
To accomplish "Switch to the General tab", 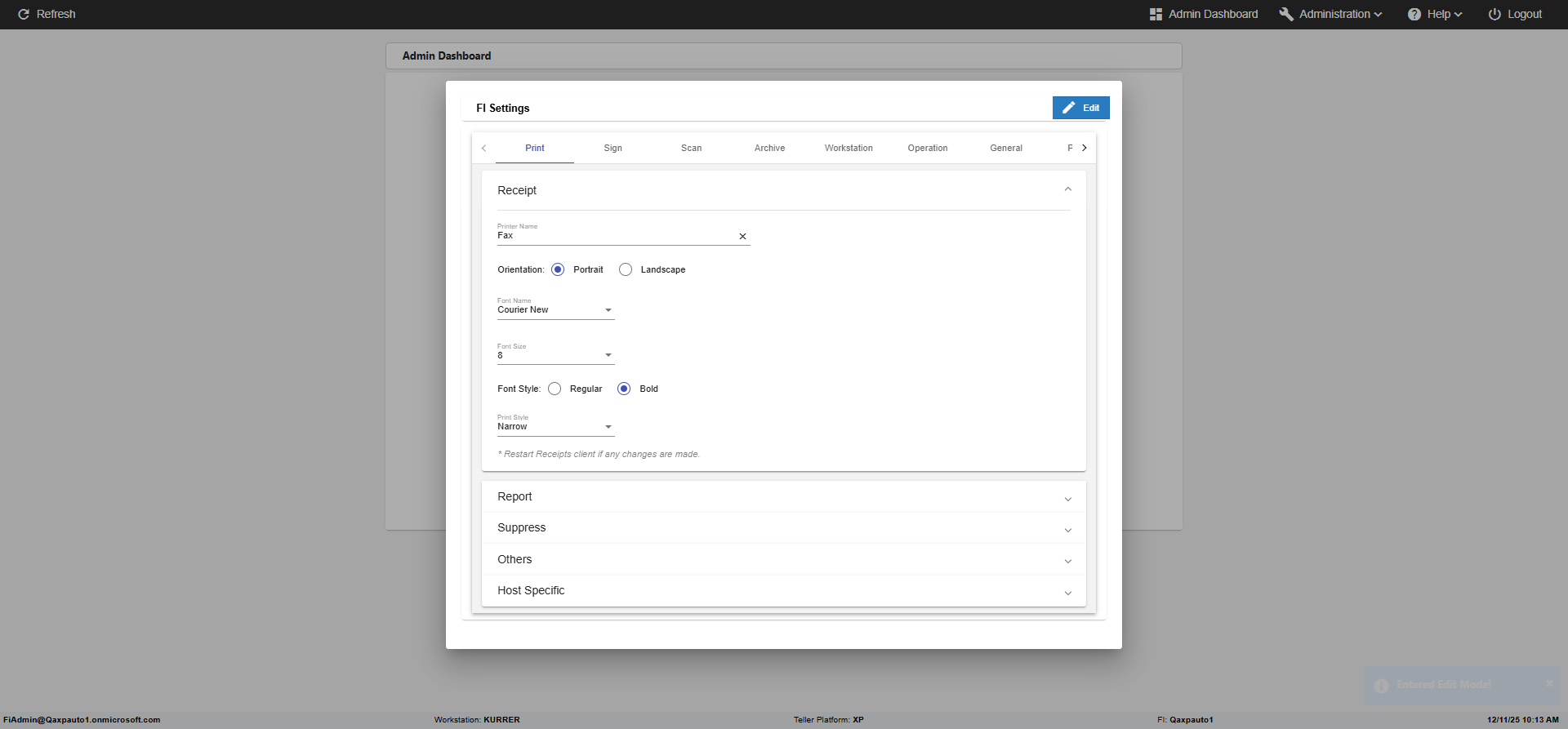I will pyautogui.click(x=1006, y=148).
